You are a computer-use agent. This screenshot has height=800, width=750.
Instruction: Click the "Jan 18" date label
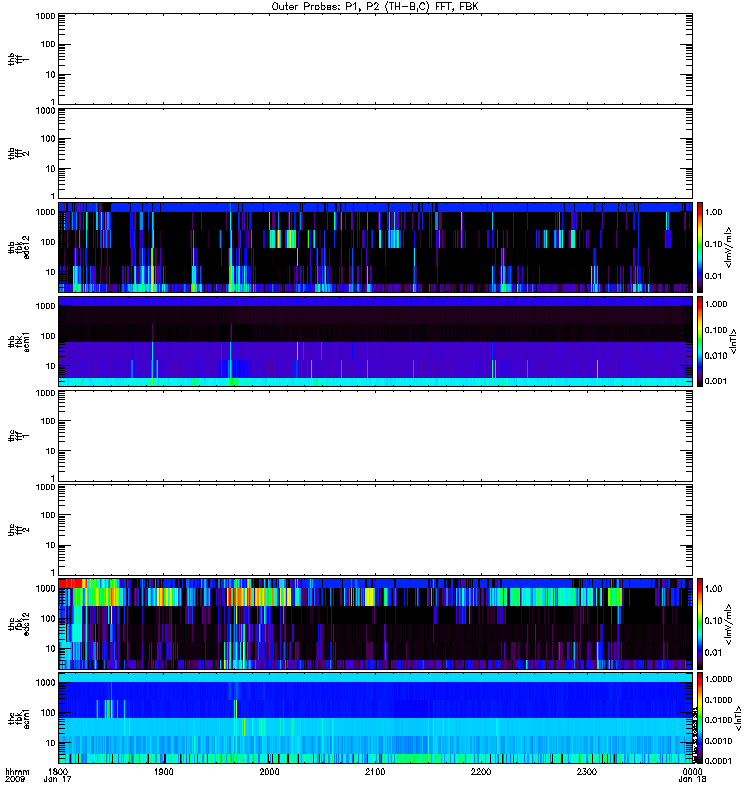tap(692, 779)
